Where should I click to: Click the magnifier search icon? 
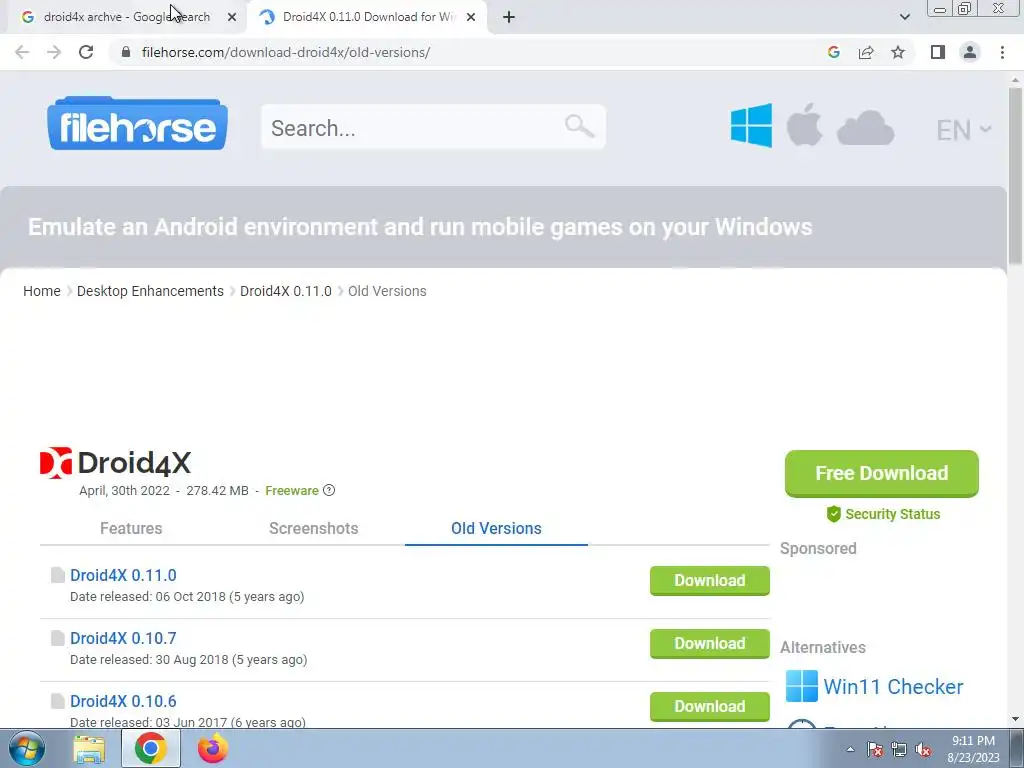(x=579, y=126)
